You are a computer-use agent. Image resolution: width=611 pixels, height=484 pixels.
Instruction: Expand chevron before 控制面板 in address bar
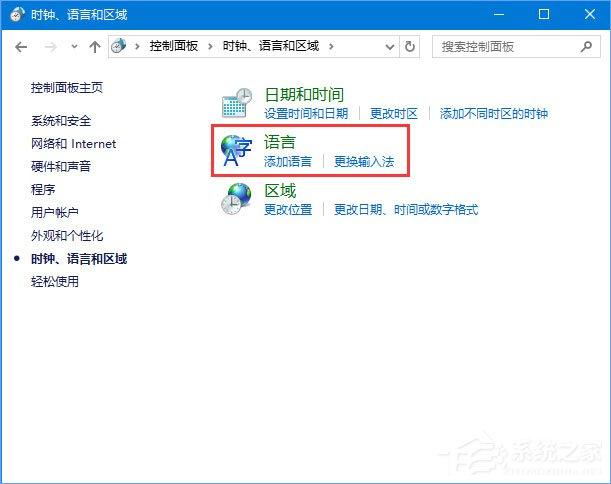coord(137,46)
